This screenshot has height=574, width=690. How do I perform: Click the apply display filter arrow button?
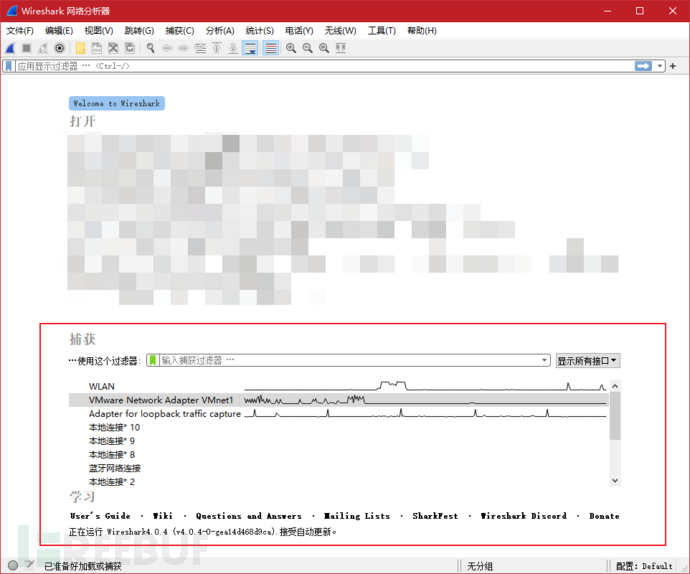point(643,66)
